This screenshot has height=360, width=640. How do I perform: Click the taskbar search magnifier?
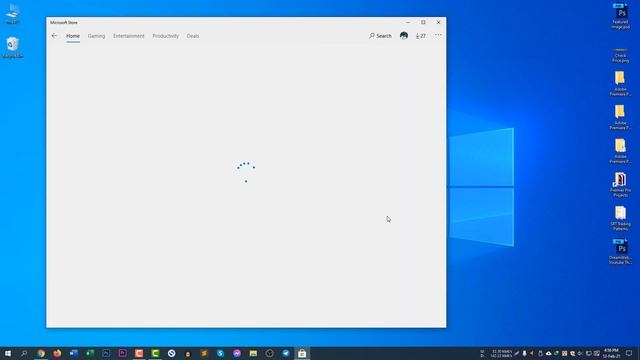pos(24,353)
